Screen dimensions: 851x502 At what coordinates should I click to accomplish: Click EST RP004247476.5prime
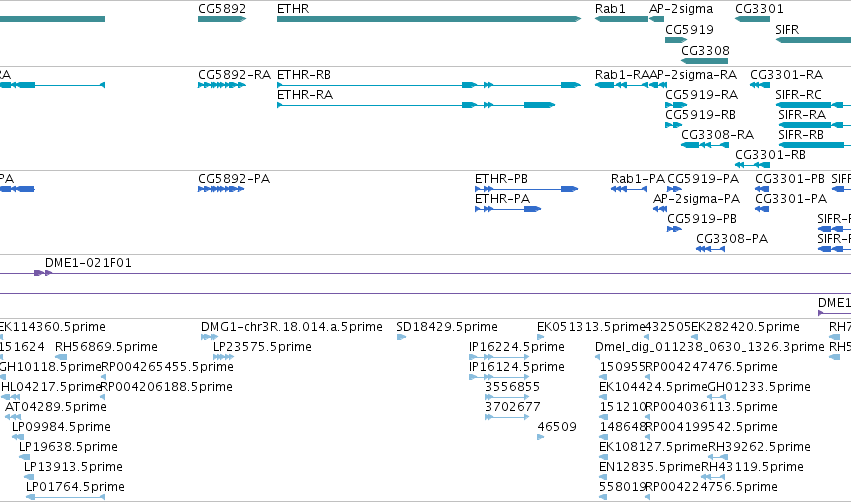click(x=712, y=366)
